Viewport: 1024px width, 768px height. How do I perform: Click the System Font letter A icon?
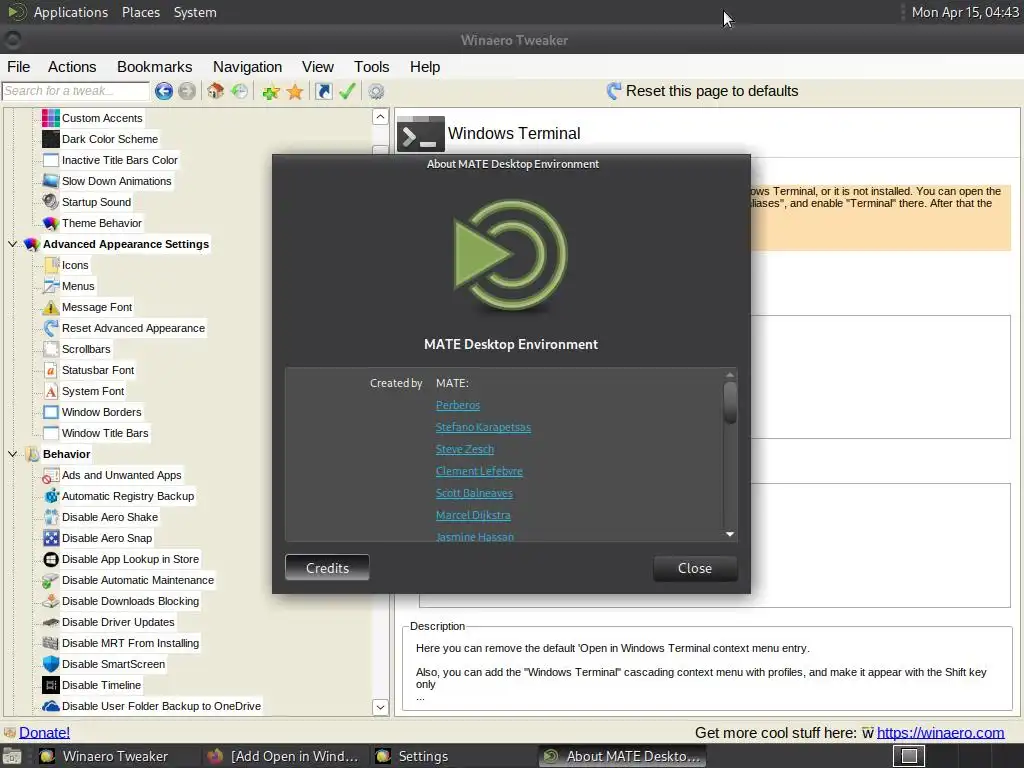(50, 391)
